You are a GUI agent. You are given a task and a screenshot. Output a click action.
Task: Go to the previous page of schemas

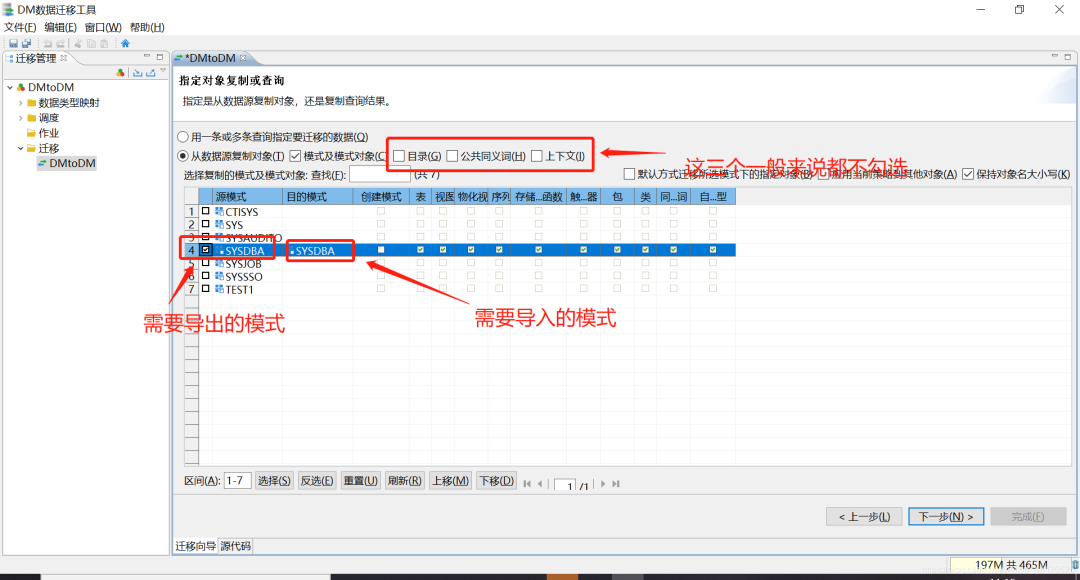click(x=540, y=484)
